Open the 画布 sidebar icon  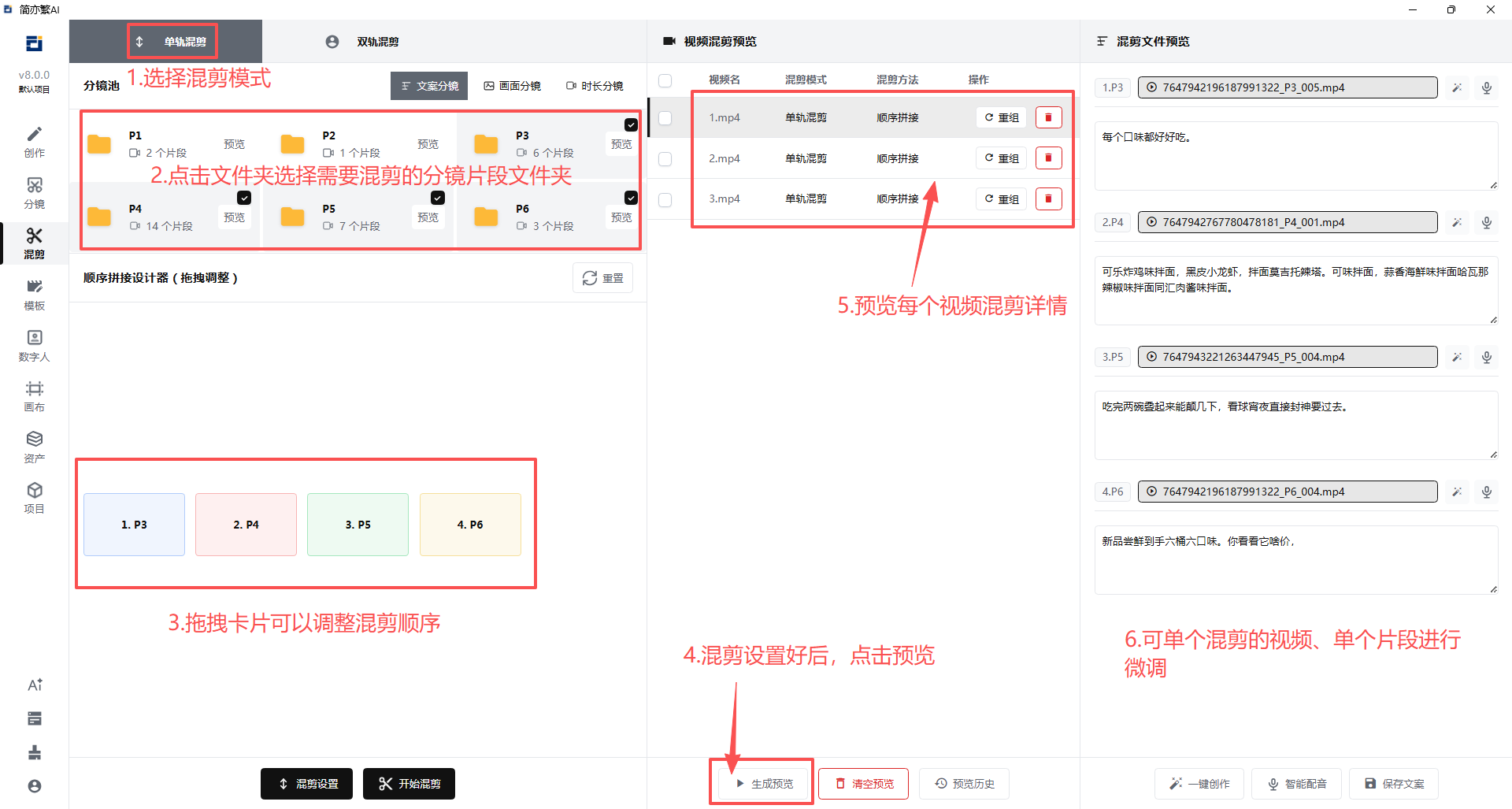(x=34, y=396)
